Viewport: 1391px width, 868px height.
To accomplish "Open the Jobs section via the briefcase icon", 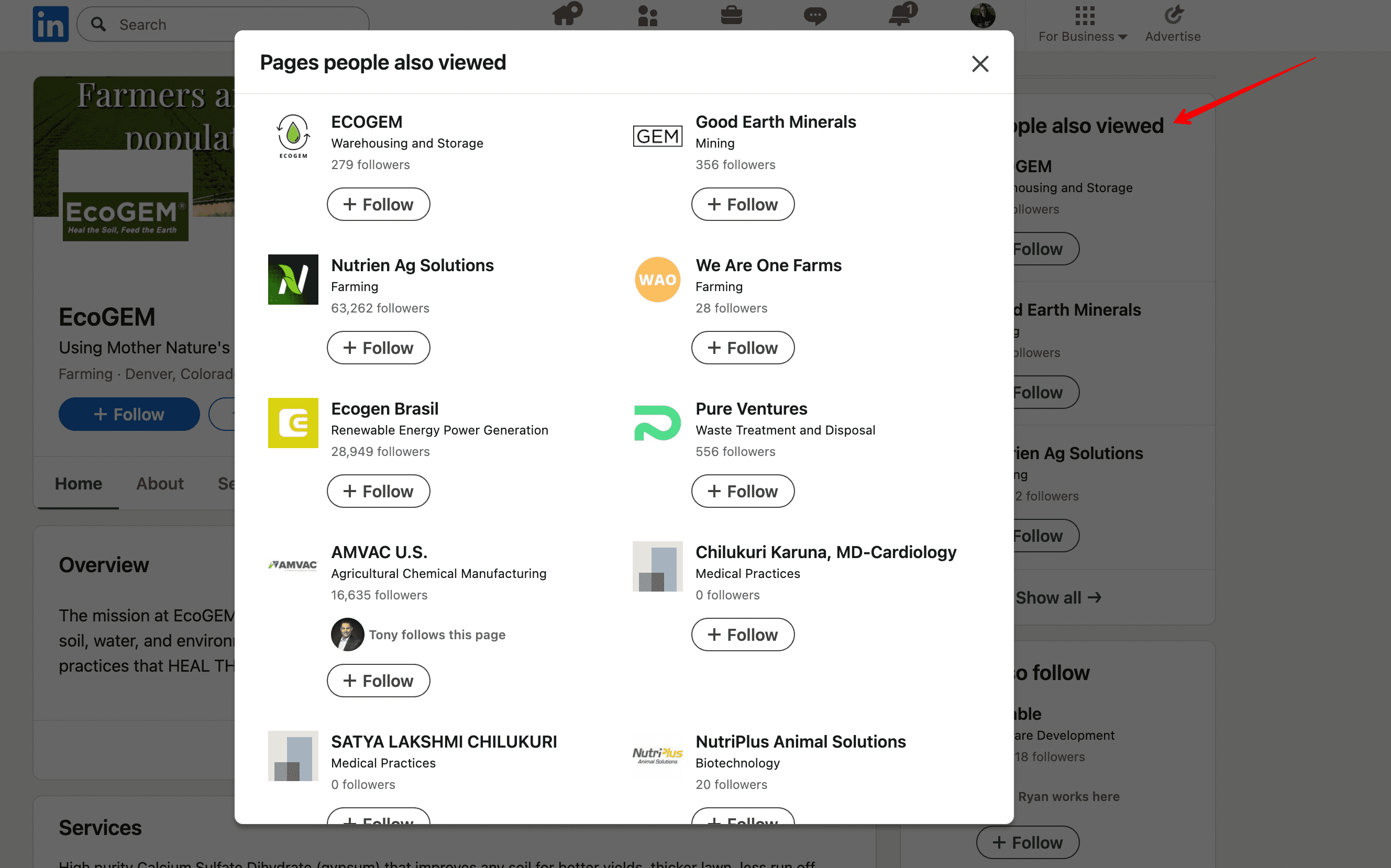I will point(732,16).
